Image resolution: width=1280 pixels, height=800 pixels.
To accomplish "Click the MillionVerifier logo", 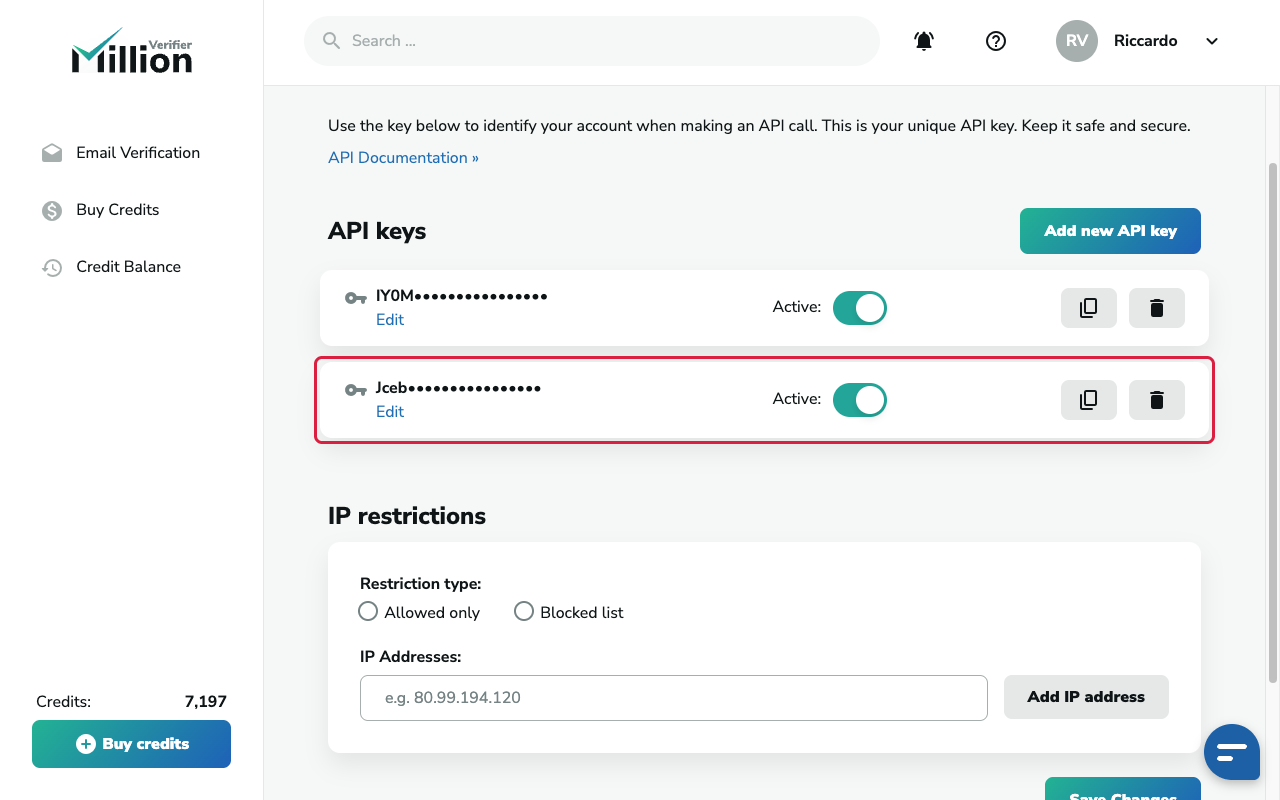I will pyautogui.click(x=132, y=51).
